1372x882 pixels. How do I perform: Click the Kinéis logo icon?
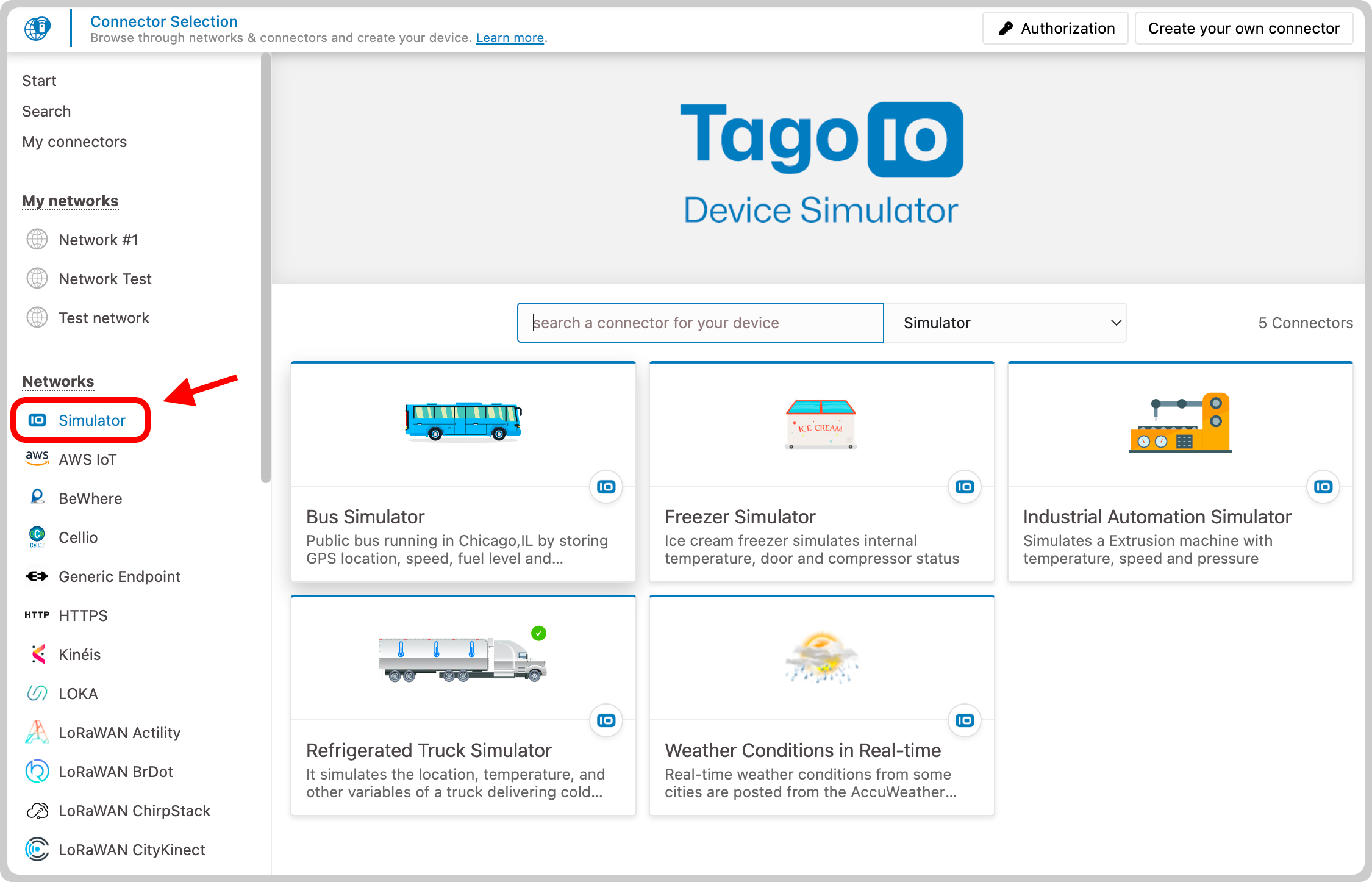pyautogui.click(x=38, y=654)
